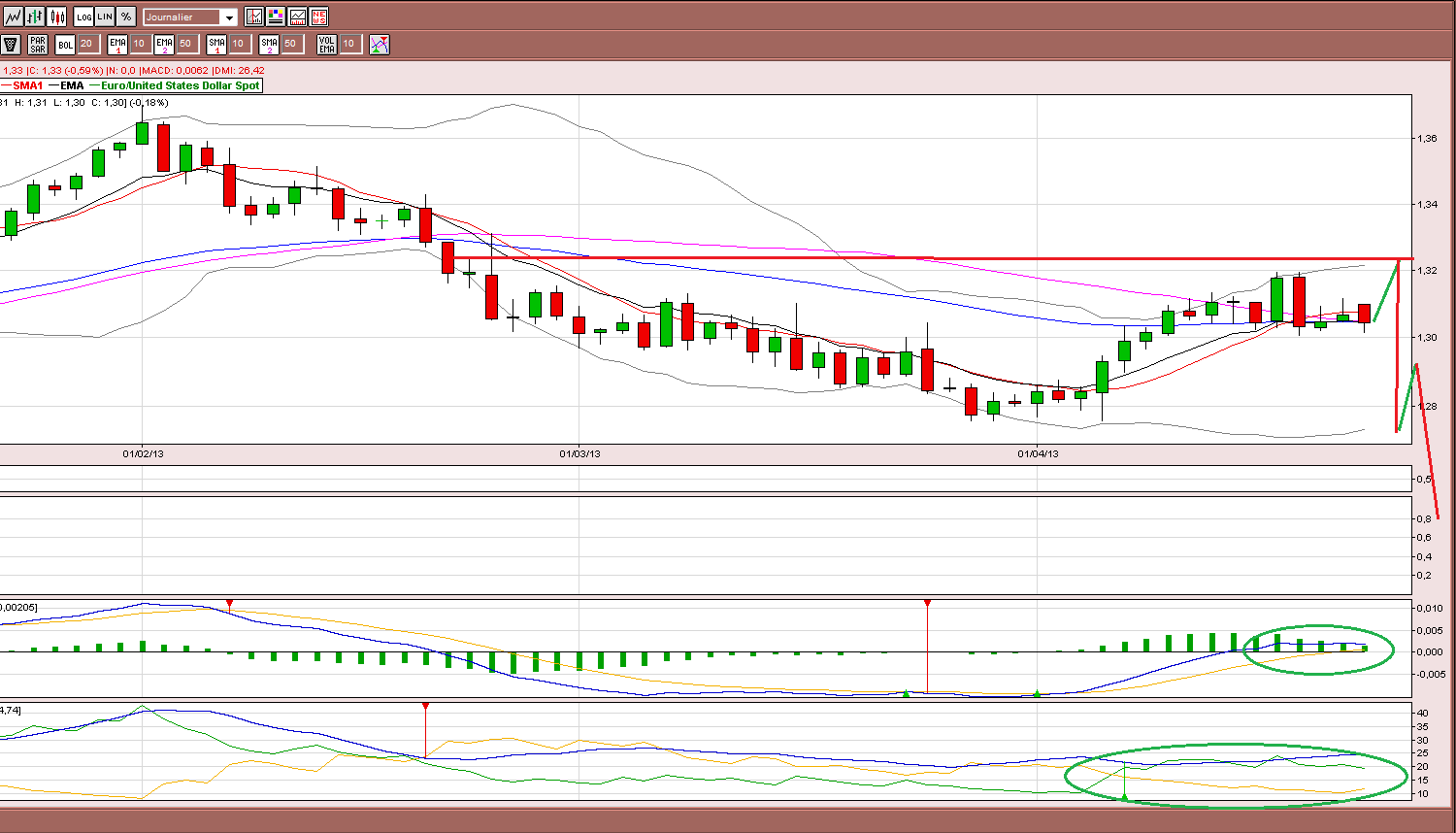Toggle the SMA 2 indicator
1456x833 pixels.
(269, 44)
